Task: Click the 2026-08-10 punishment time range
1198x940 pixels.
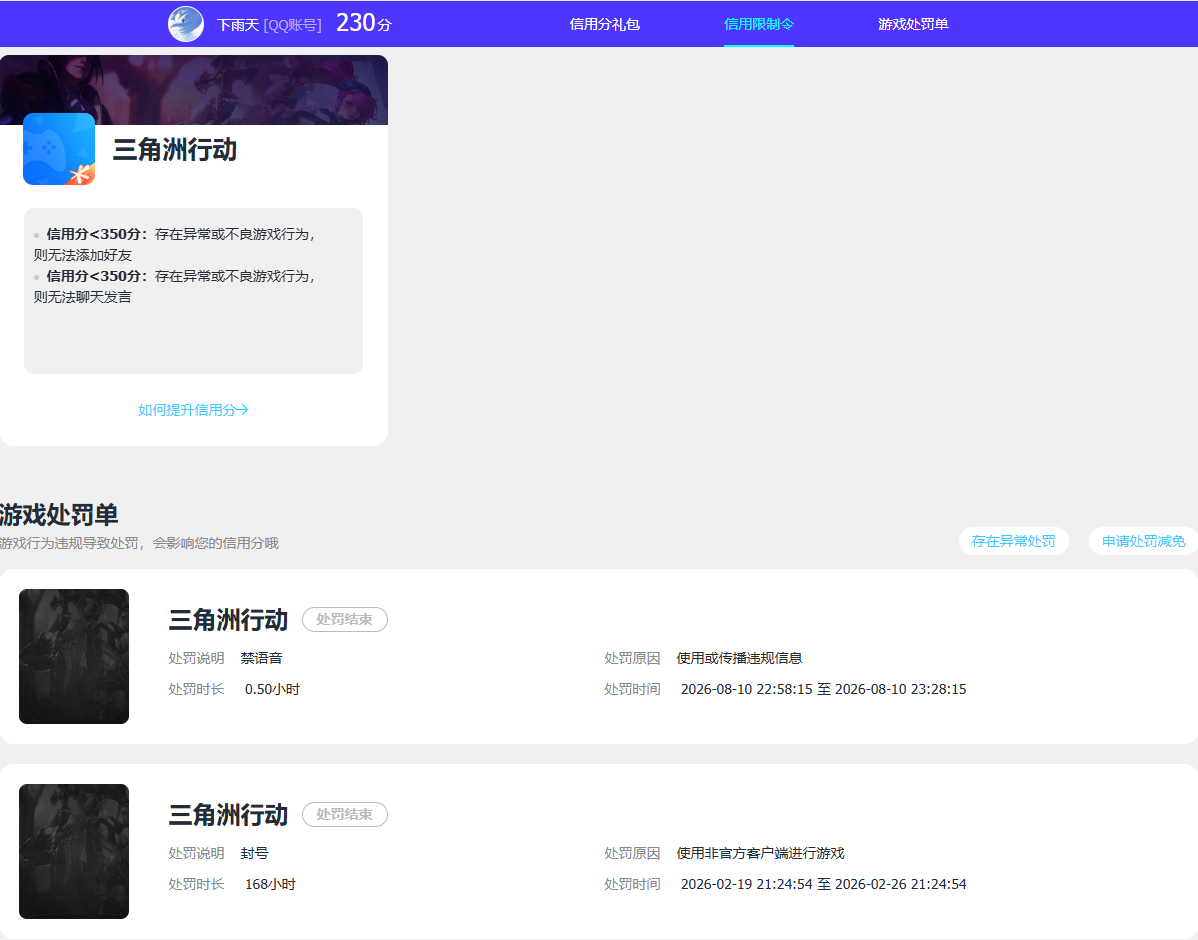Action: point(824,689)
